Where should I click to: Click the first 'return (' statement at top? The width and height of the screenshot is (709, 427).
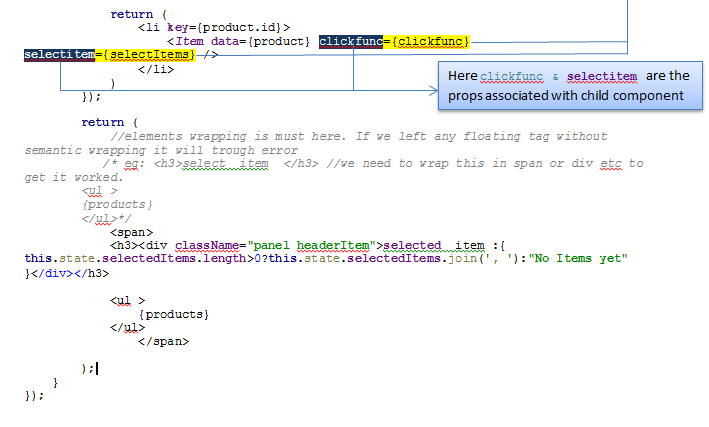pos(139,14)
